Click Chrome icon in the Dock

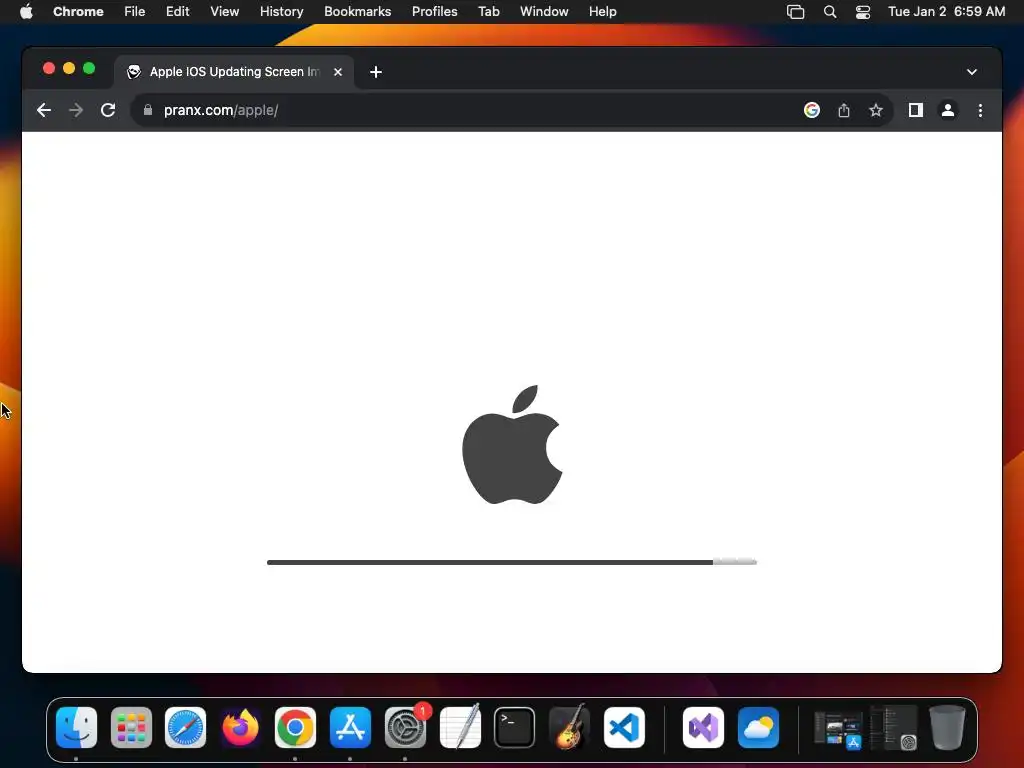tap(295, 728)
